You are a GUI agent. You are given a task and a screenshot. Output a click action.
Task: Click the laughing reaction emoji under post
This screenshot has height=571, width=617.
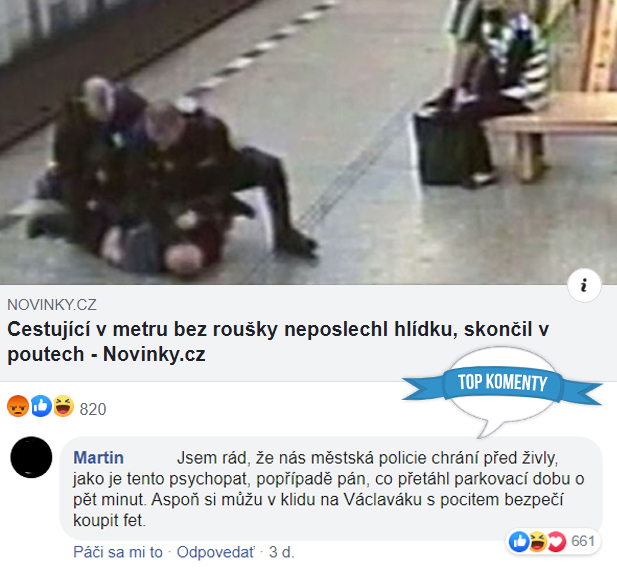(63, 406)
